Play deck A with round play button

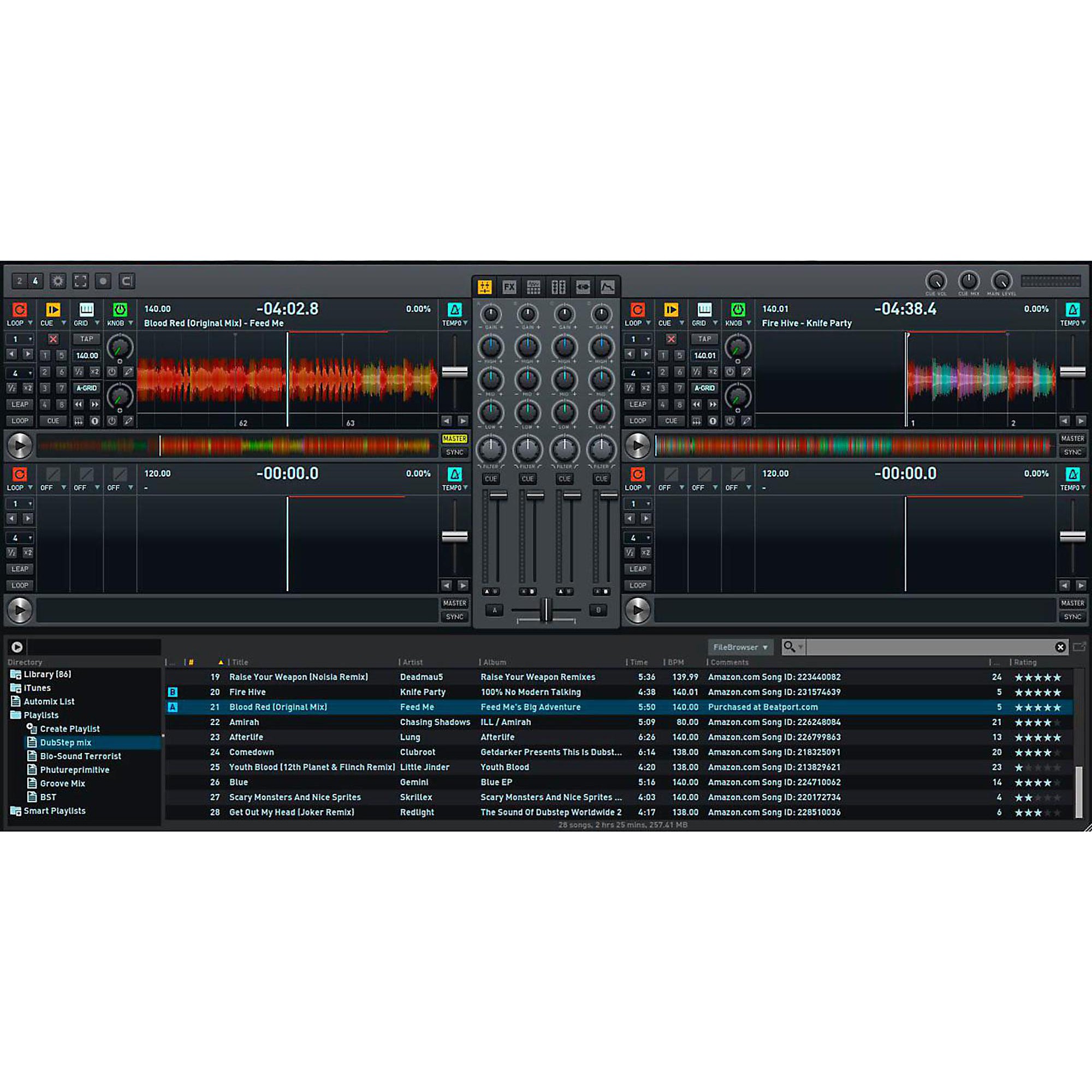click(20, 446)
